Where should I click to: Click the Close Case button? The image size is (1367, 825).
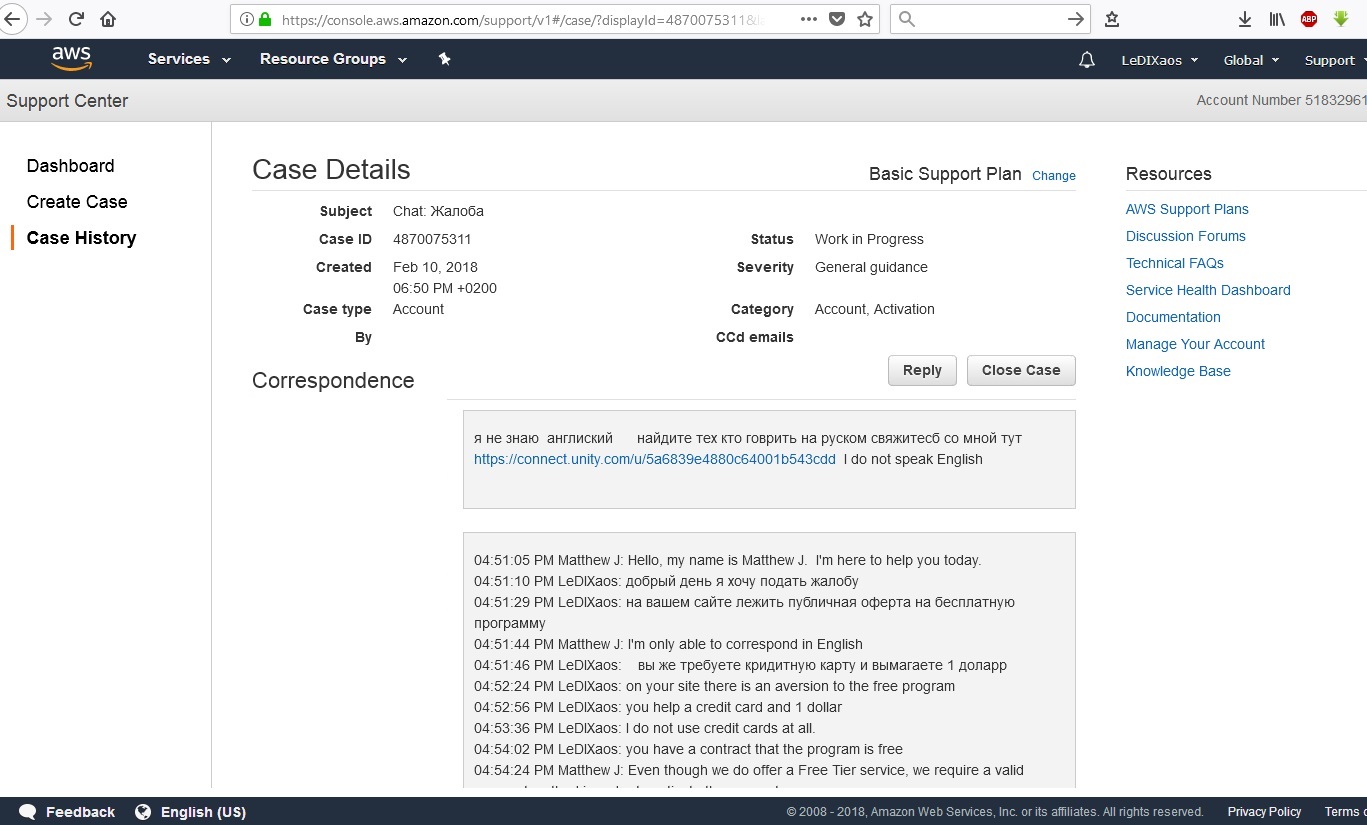pos(1021,370)
